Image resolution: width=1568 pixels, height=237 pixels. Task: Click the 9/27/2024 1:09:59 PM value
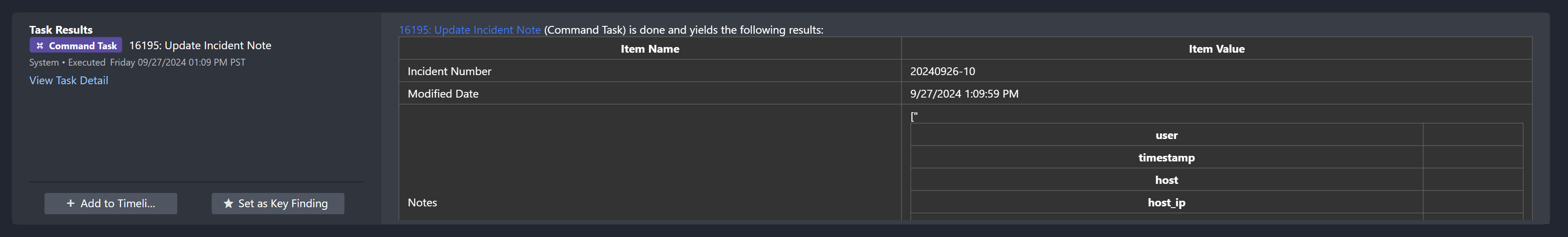click(964, 94)
